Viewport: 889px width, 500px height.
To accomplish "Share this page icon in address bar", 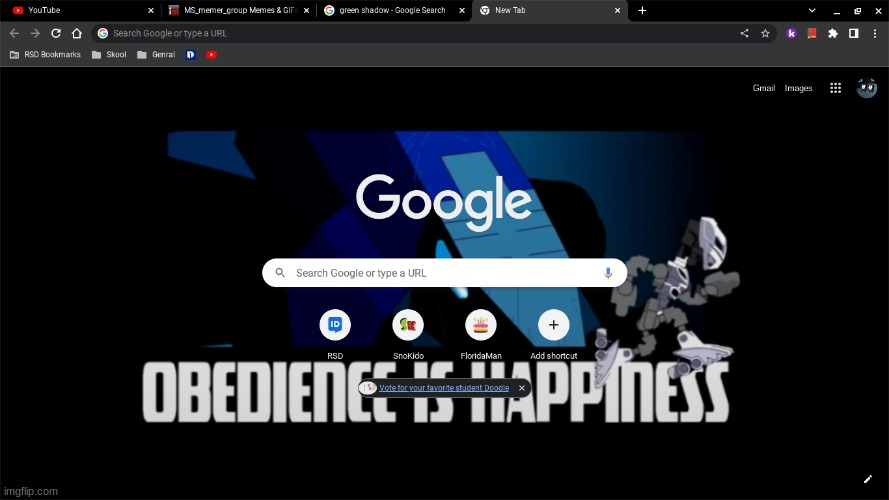I will (x=744, y=33).
